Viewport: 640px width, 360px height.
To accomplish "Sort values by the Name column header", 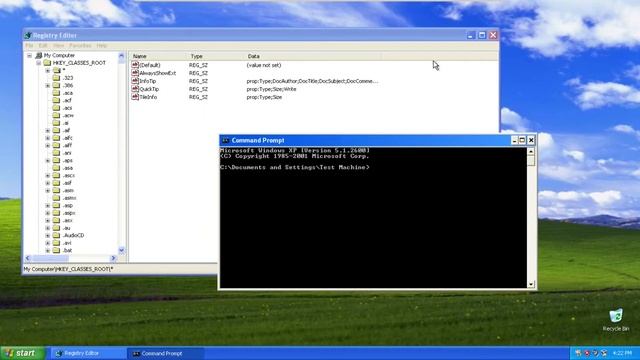I will click(158, 56).
